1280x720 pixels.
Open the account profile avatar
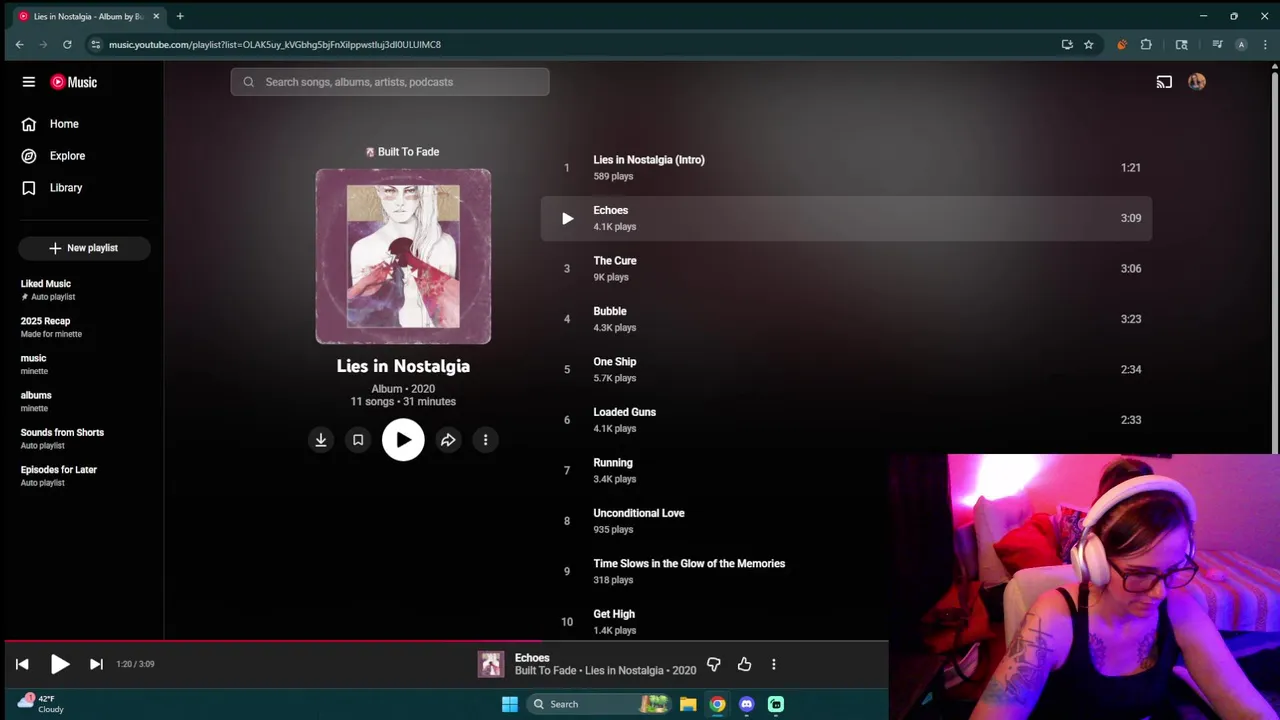[1197, 82]
